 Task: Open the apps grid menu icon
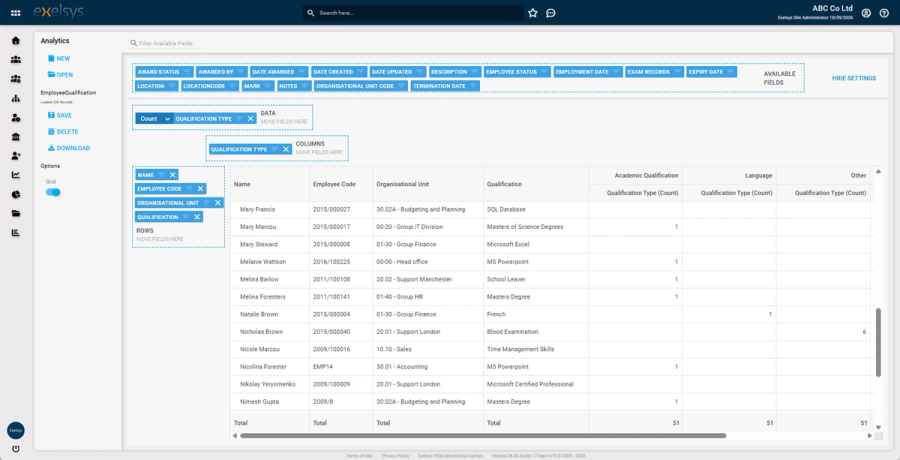click(15, 13)
